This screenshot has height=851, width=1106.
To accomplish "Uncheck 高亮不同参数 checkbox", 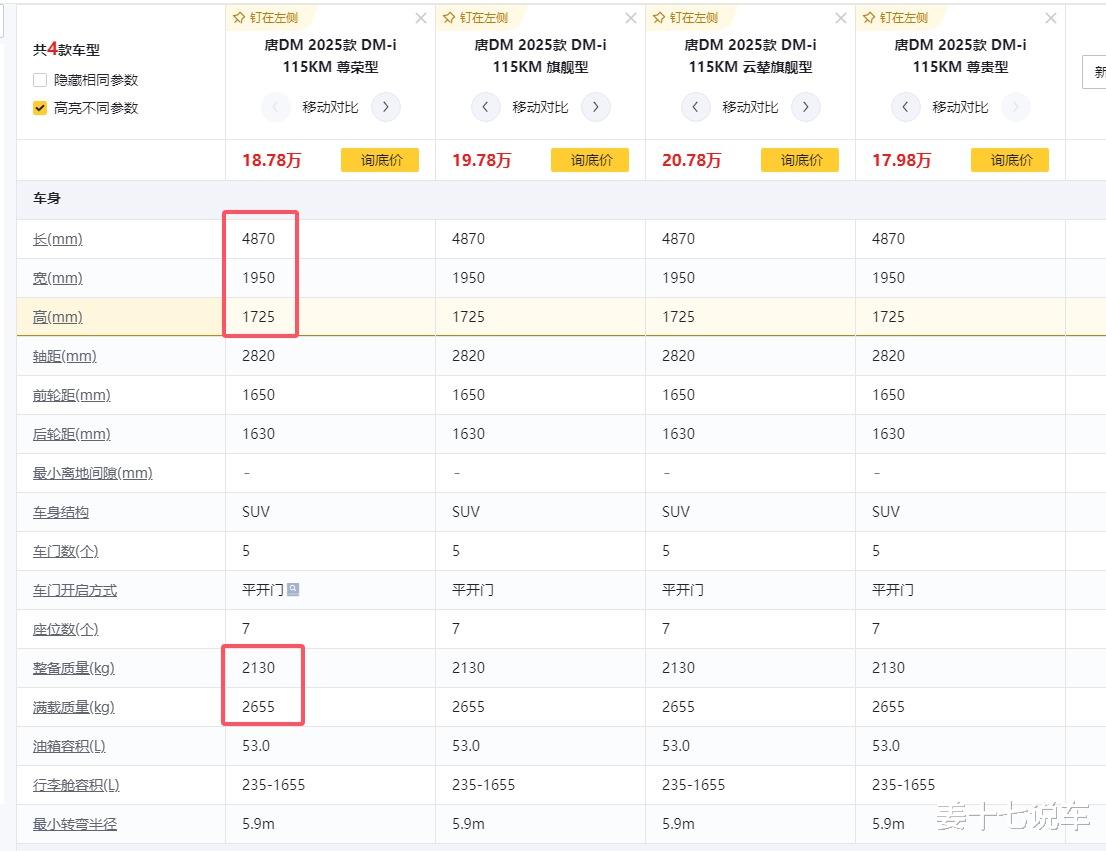I will [x=40, y=108].
